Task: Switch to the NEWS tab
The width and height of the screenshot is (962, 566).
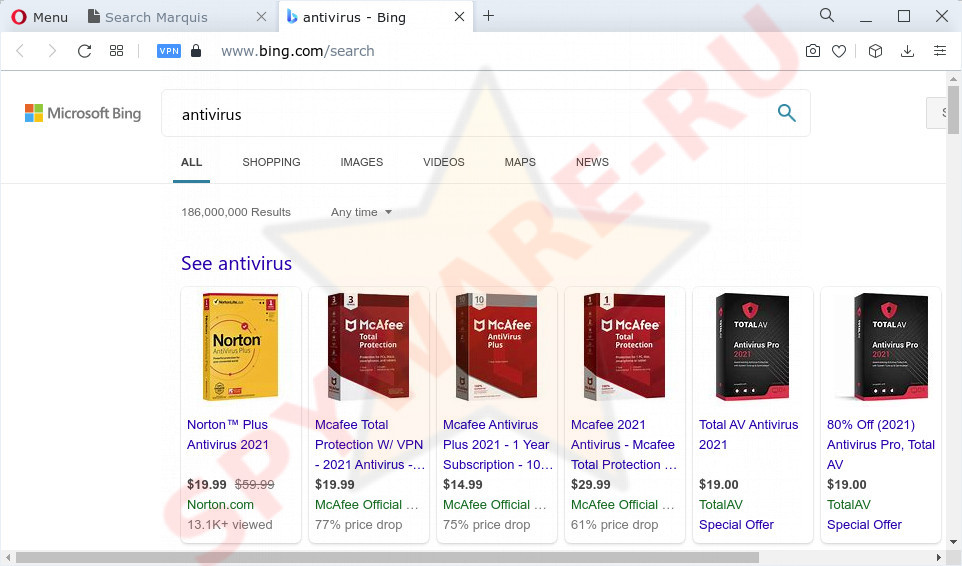Action: [x=592, y=163]
